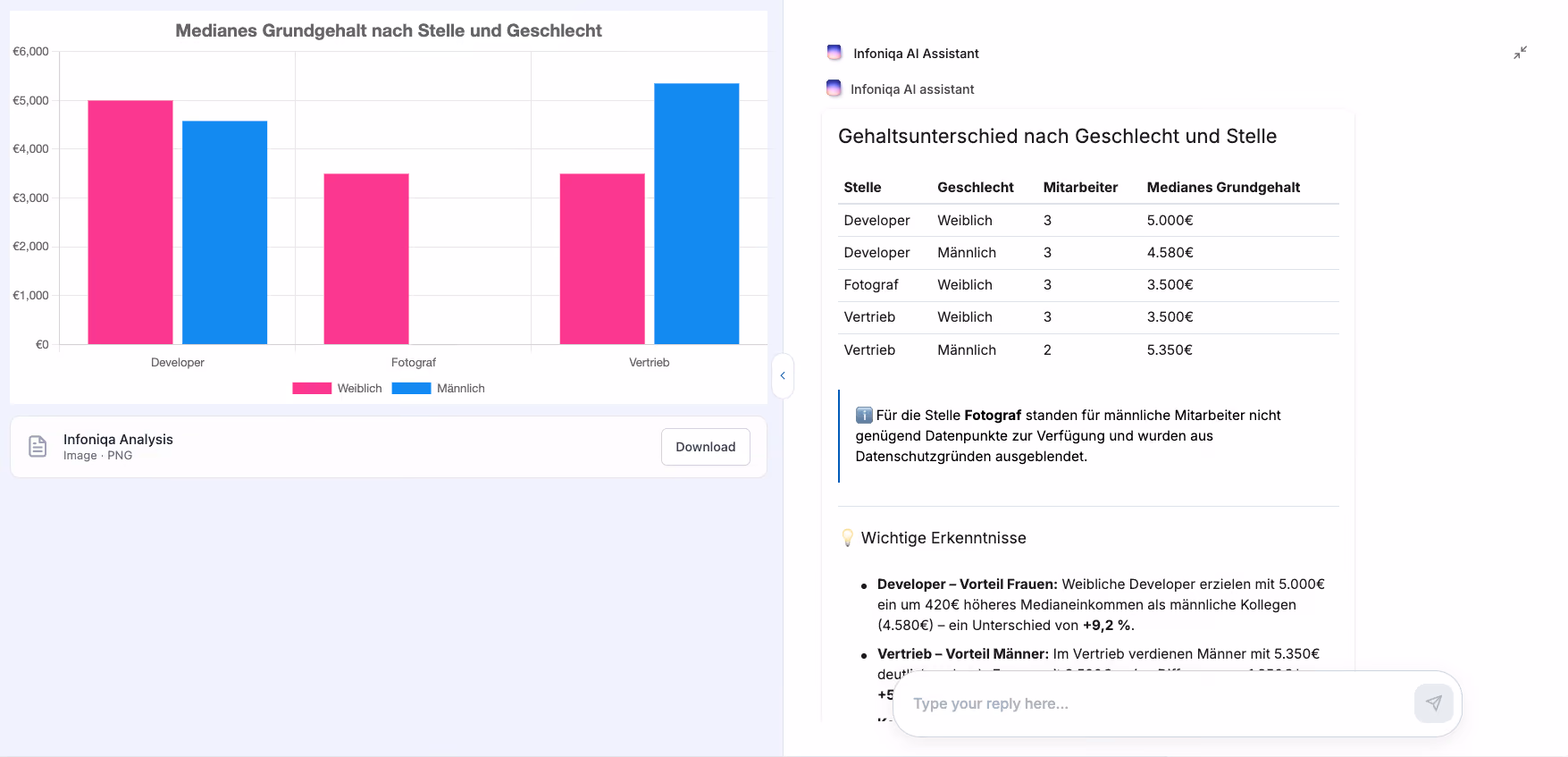
Task: Click the pink Weiblich legend color swatch
Action: [x=312, y=388]
